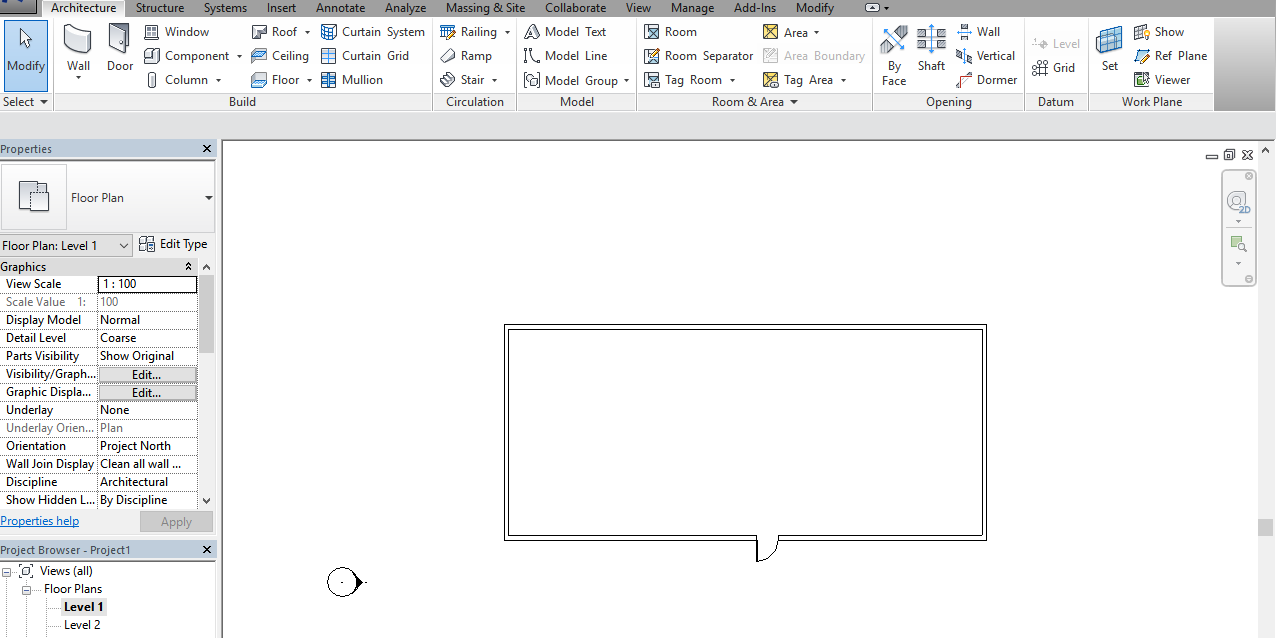Screen dimensions: 1276x638
Task: Click the Apply button
Action: click(x=176, y=522)
